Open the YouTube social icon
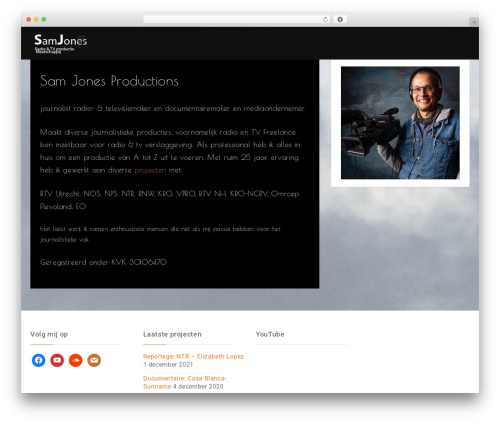 (57, 360)
